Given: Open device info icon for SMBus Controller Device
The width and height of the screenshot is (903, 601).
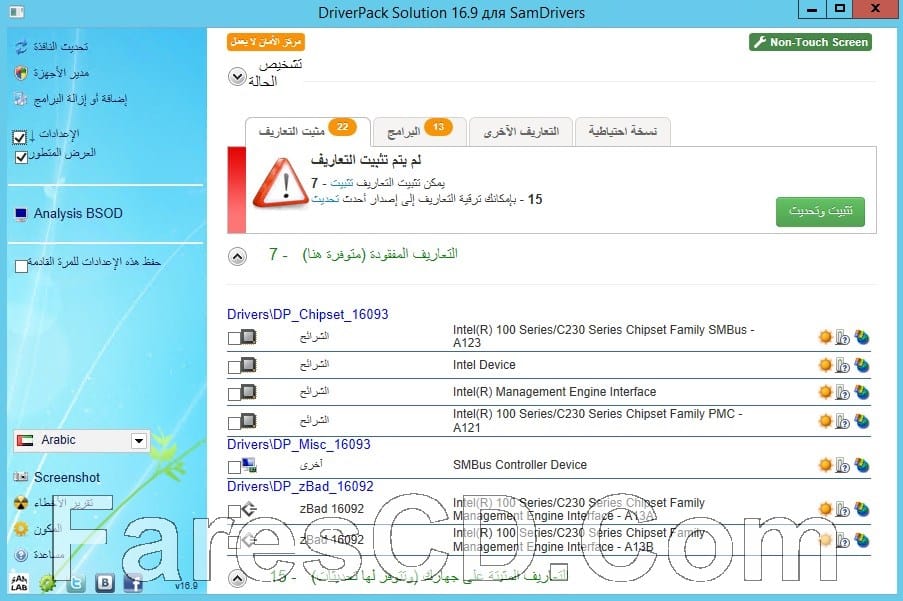Looking at the screenshot, I should pyautogui.click(x=843, y=465).
